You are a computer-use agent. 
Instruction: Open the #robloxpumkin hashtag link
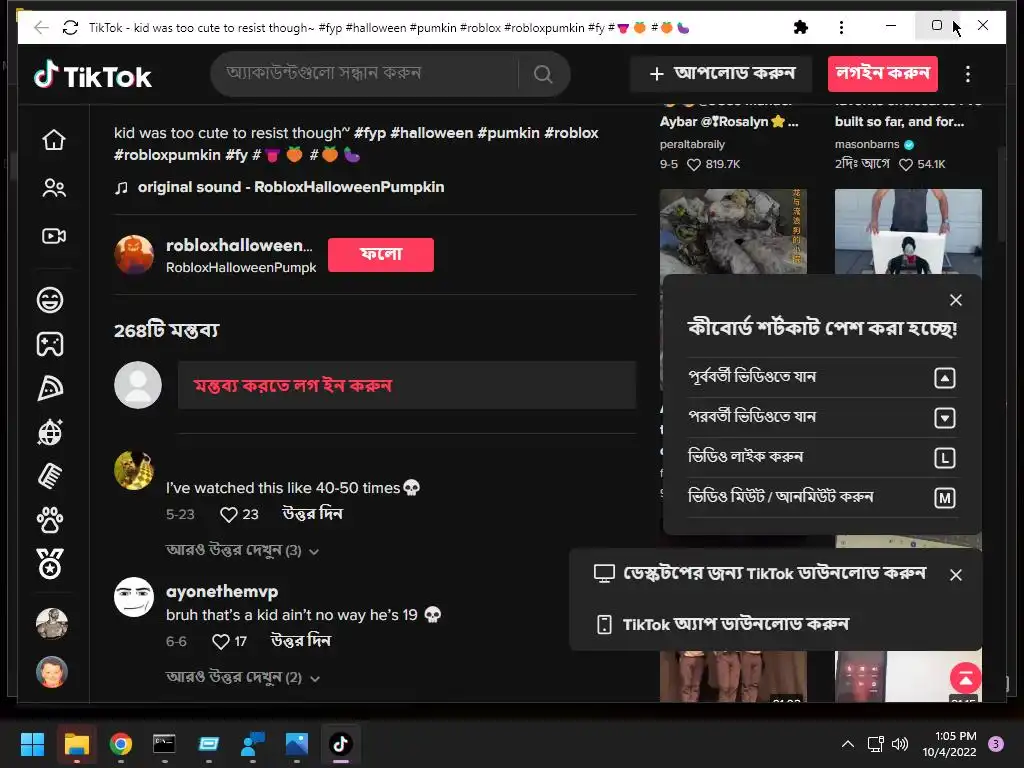[x=167, y=155]
